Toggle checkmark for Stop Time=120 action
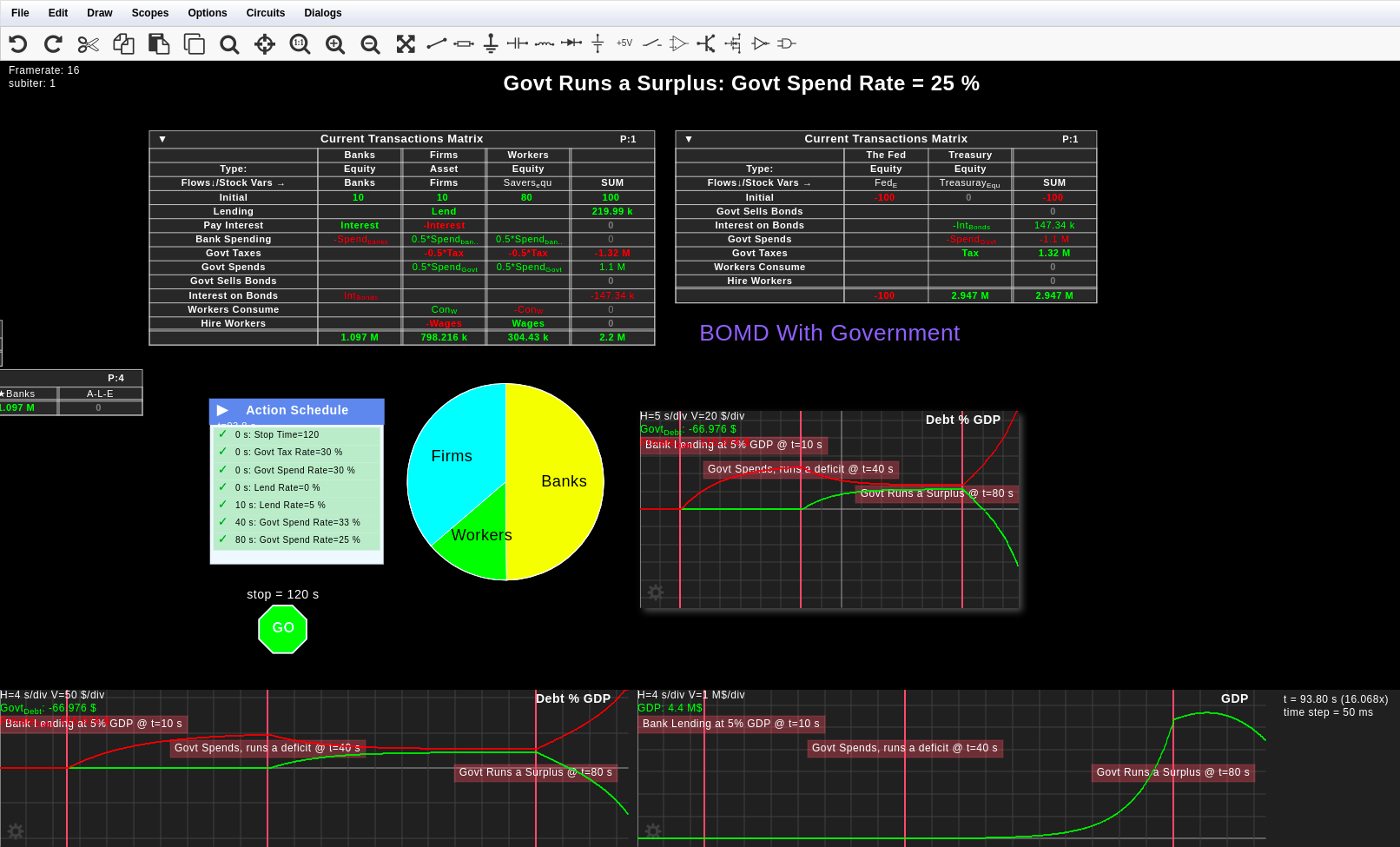1400x847 pixels. tap(223, 434)
